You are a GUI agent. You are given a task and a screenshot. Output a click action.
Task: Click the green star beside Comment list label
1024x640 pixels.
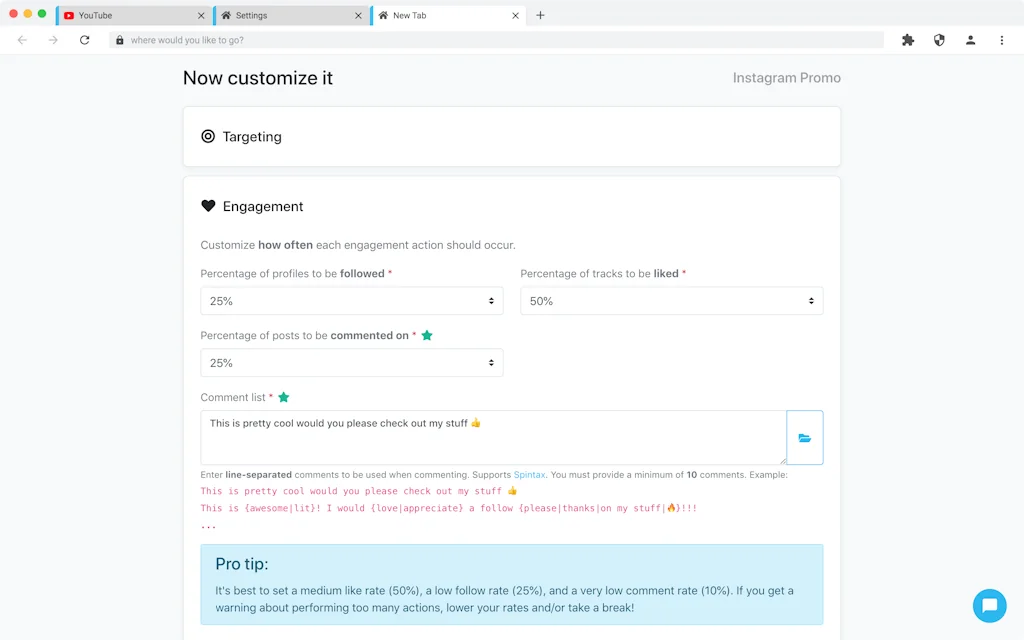(283, 397)
